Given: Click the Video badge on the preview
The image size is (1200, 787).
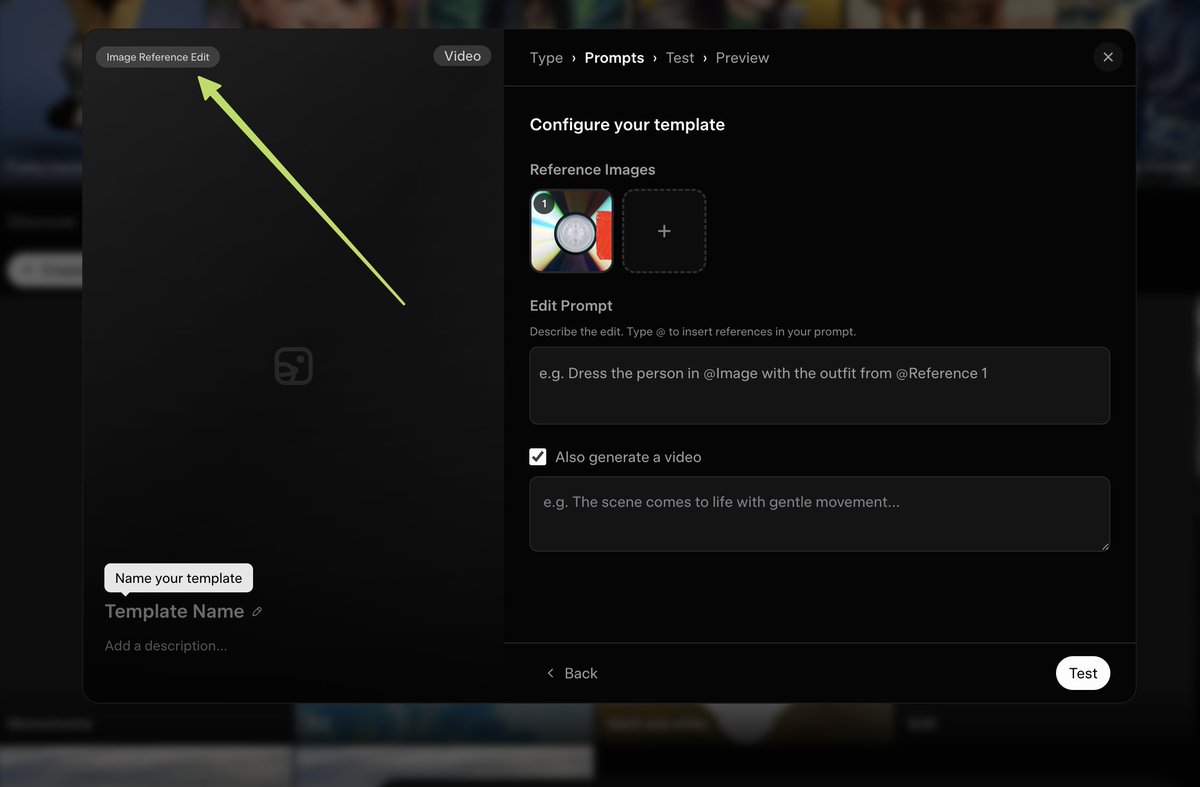Looking at the screenshot, I should click(462, 56).
